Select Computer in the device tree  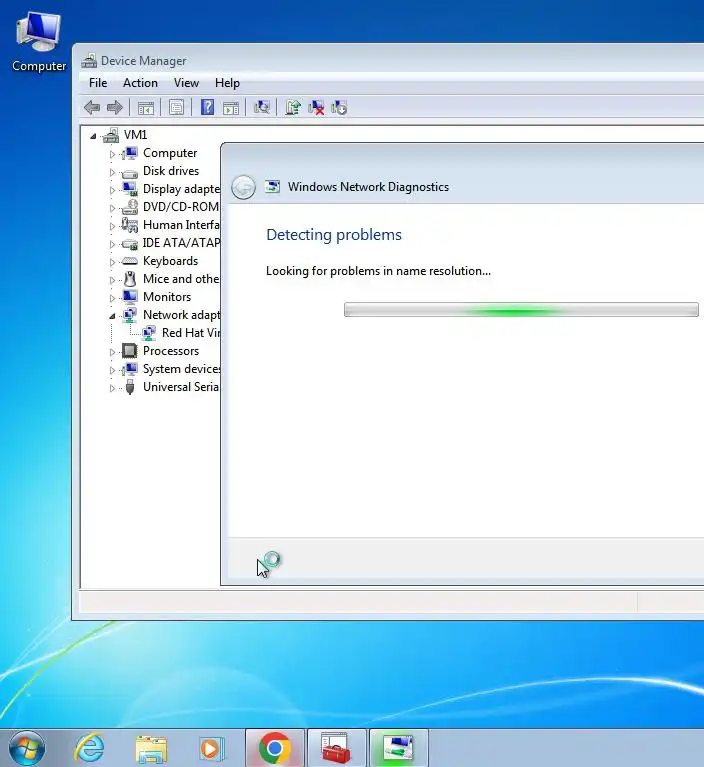pos(170,153)
